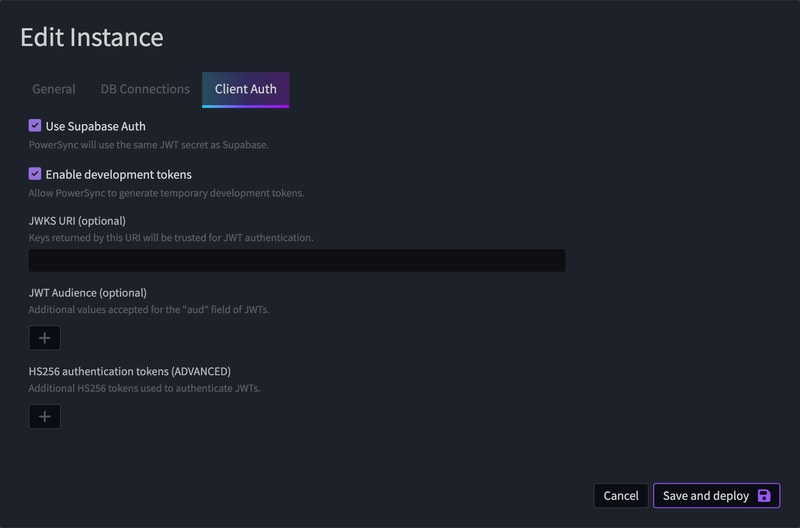This screenshot has height=528, width=800.
Task: Click the 'PowerSync will use the same JWT secret' description
Action: click(148, 145)
